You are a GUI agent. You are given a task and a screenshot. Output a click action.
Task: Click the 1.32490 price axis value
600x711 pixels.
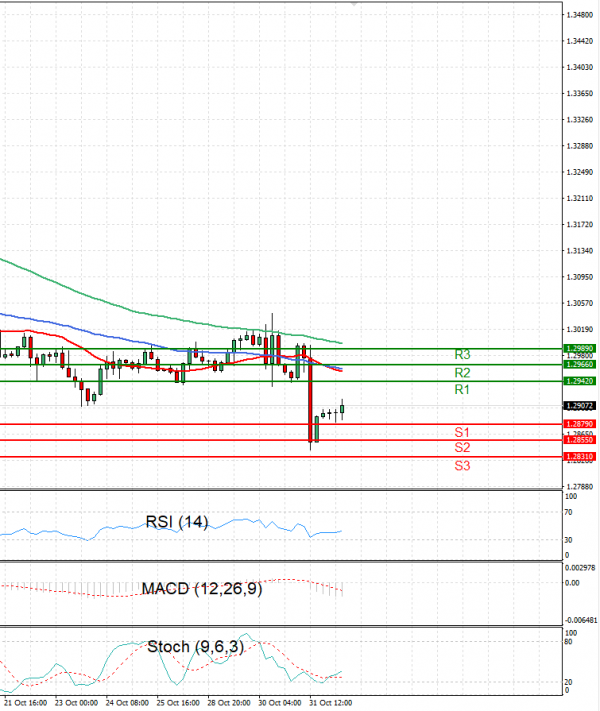(x=580, y=172)
